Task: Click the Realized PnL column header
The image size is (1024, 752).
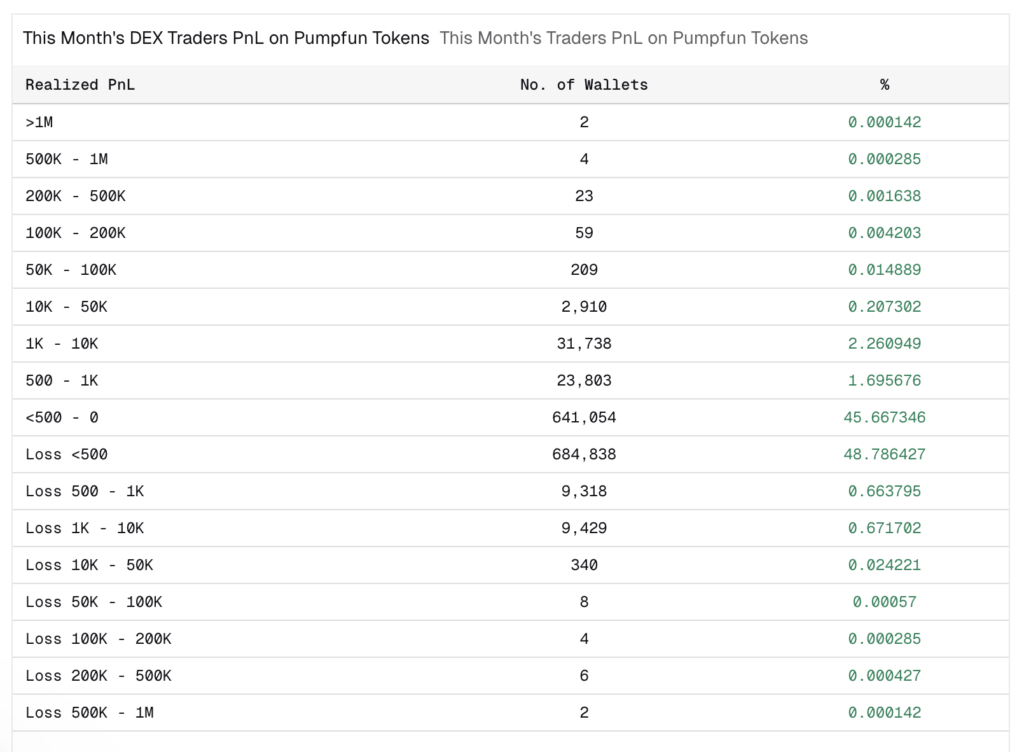Action: [x=80, y=85]
